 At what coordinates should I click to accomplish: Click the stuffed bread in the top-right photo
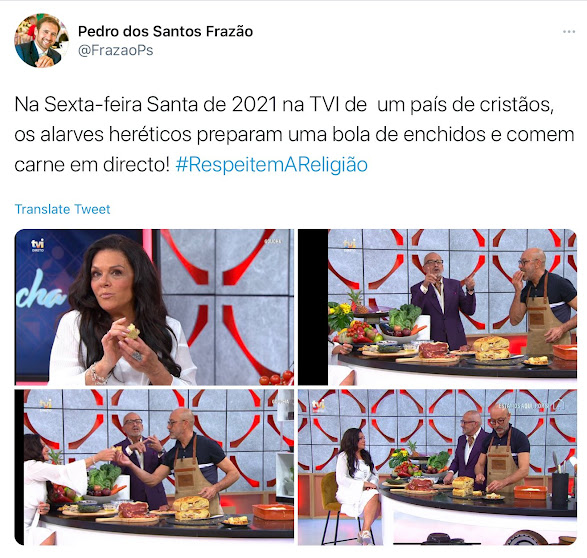click(x=492, y=348)
